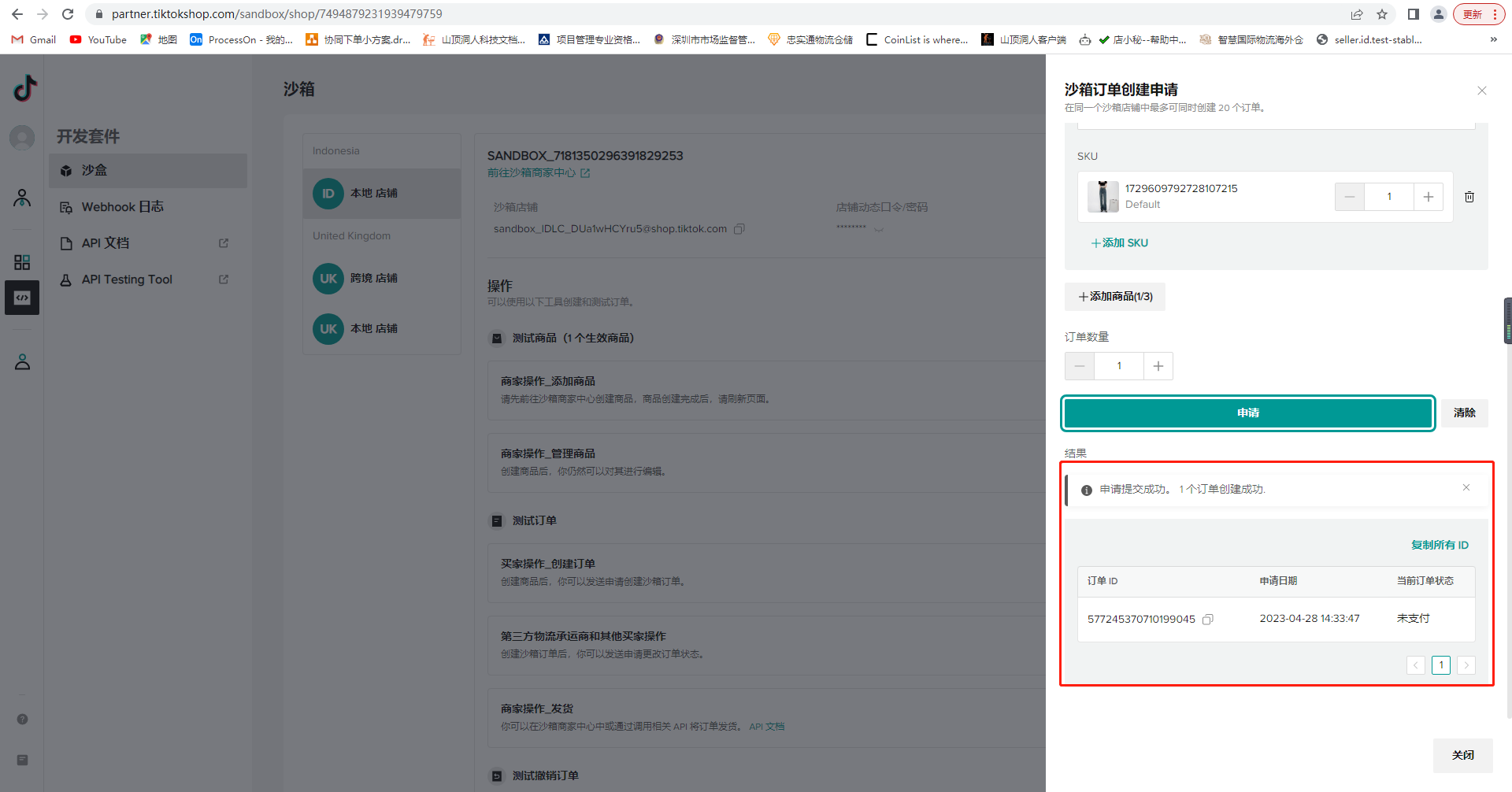Click the 订单数量 input field
This screenshot has height=792, width=1512.
click(1118, 366)
